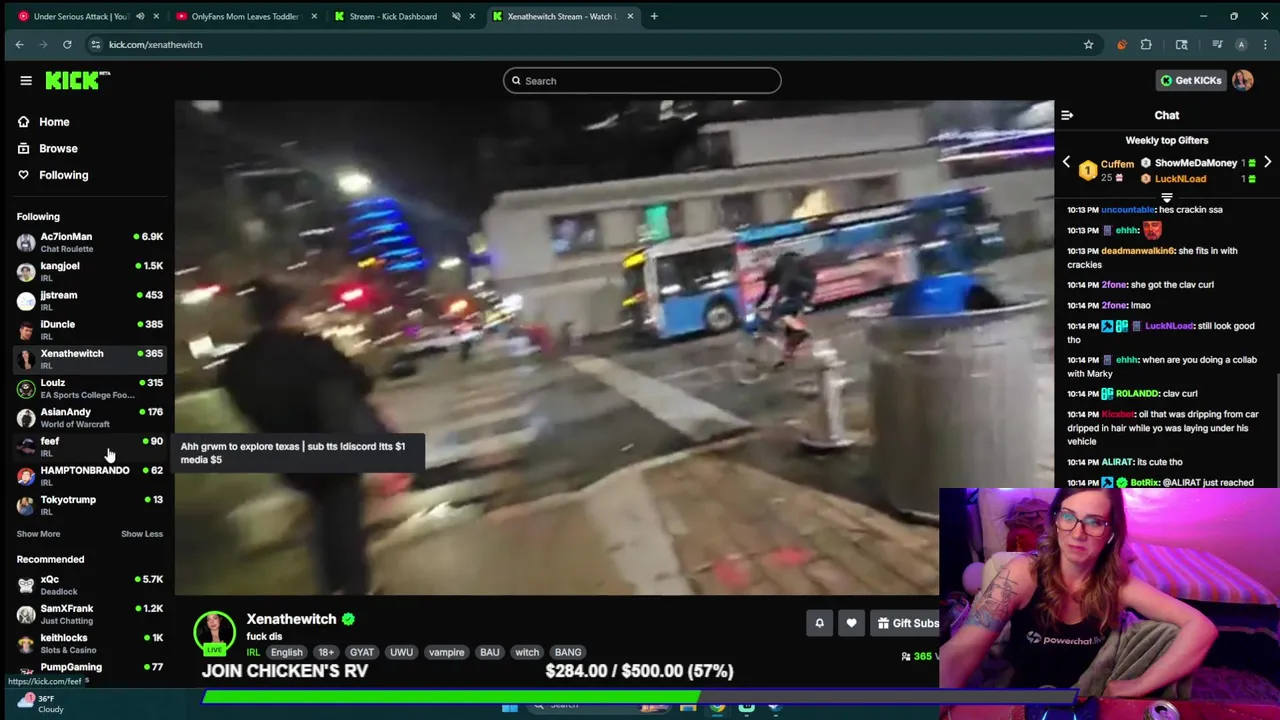Click chat username BotRix

click(1144, 483)
